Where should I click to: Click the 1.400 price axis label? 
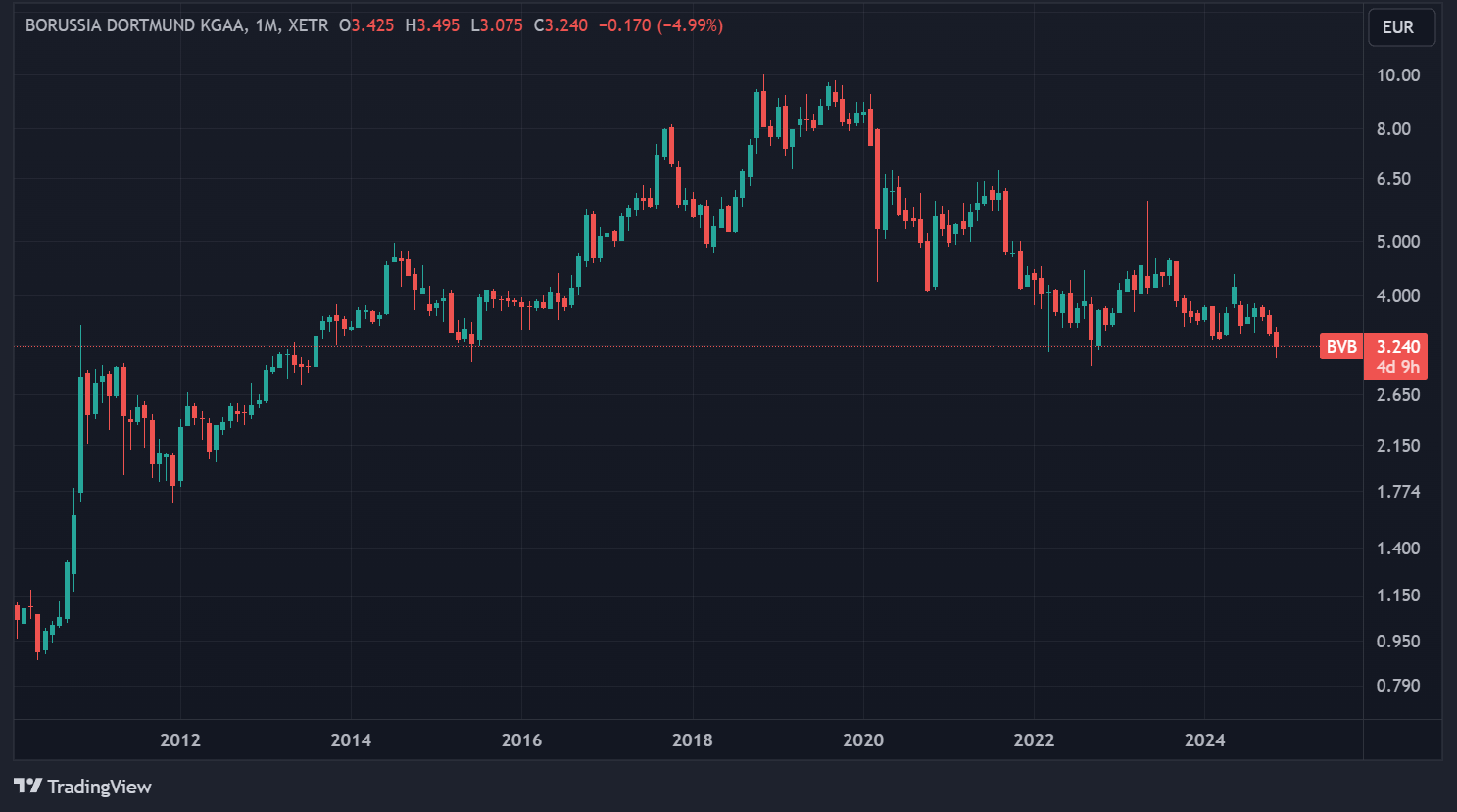(x=1398, y=549)
